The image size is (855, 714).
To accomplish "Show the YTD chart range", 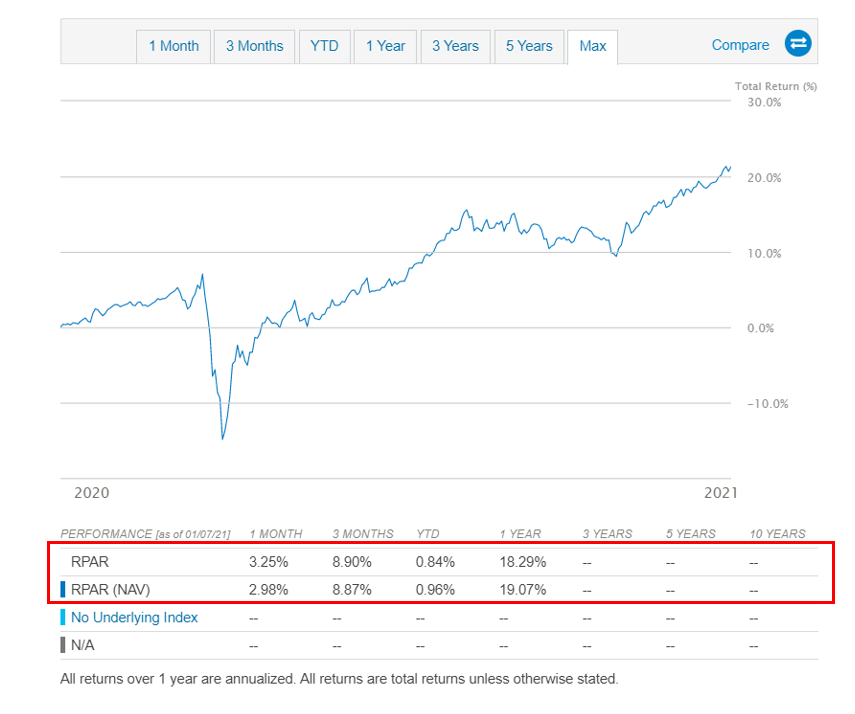I will [x=324, y=46].
